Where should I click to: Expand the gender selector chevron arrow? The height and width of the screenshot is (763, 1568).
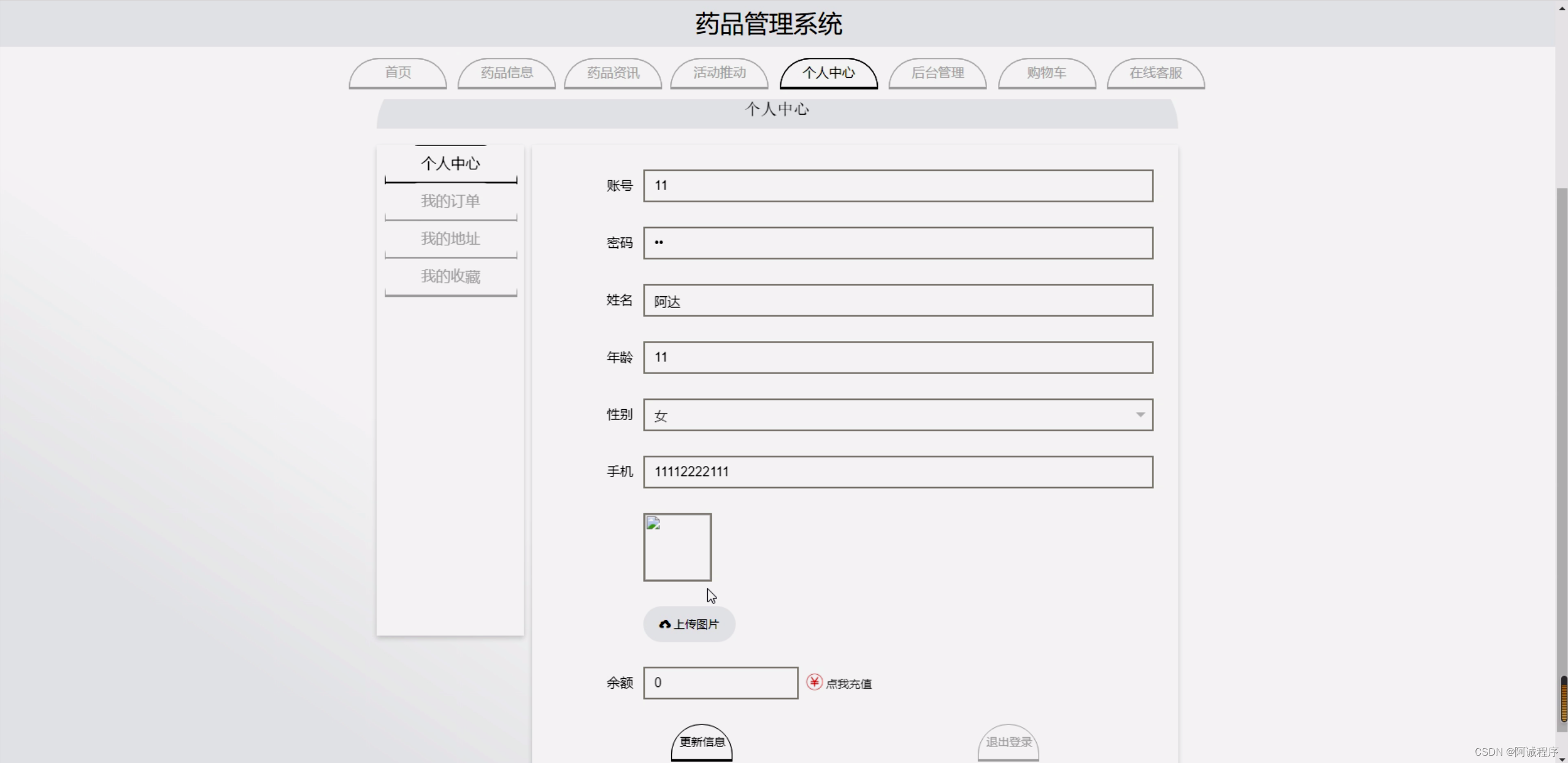[1140, 415]
